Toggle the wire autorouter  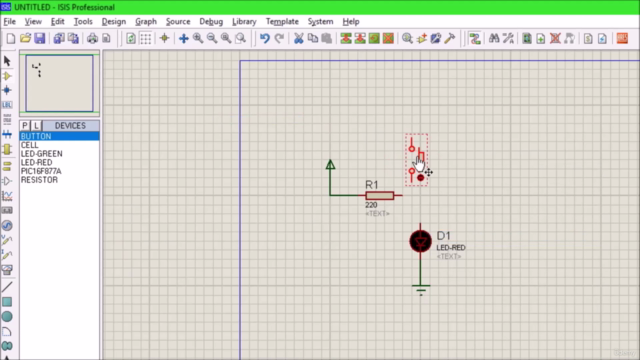(475, 38)
